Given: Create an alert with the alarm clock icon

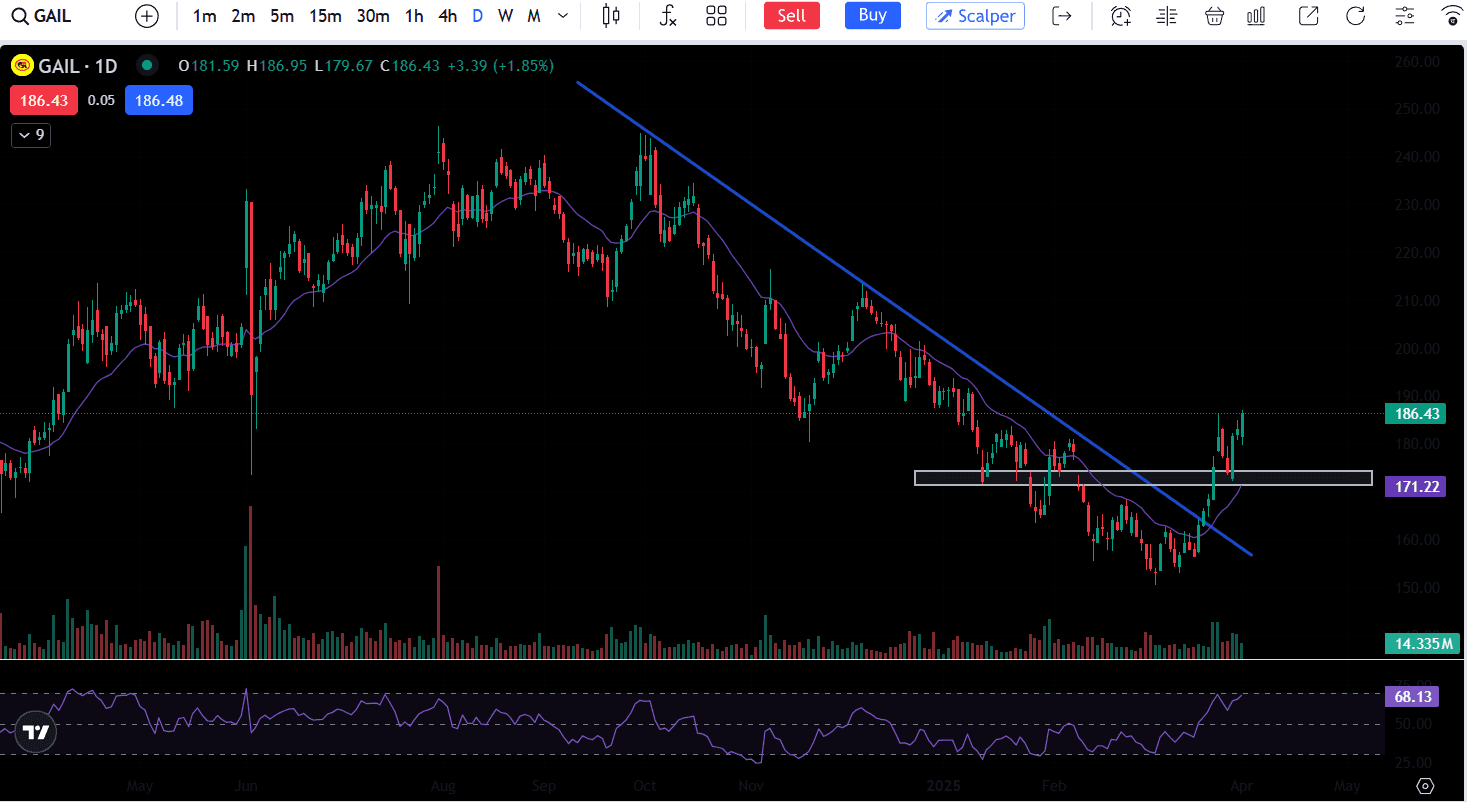Looking at the screenshot, I should pyautogui.click(x=1121, y=16).
